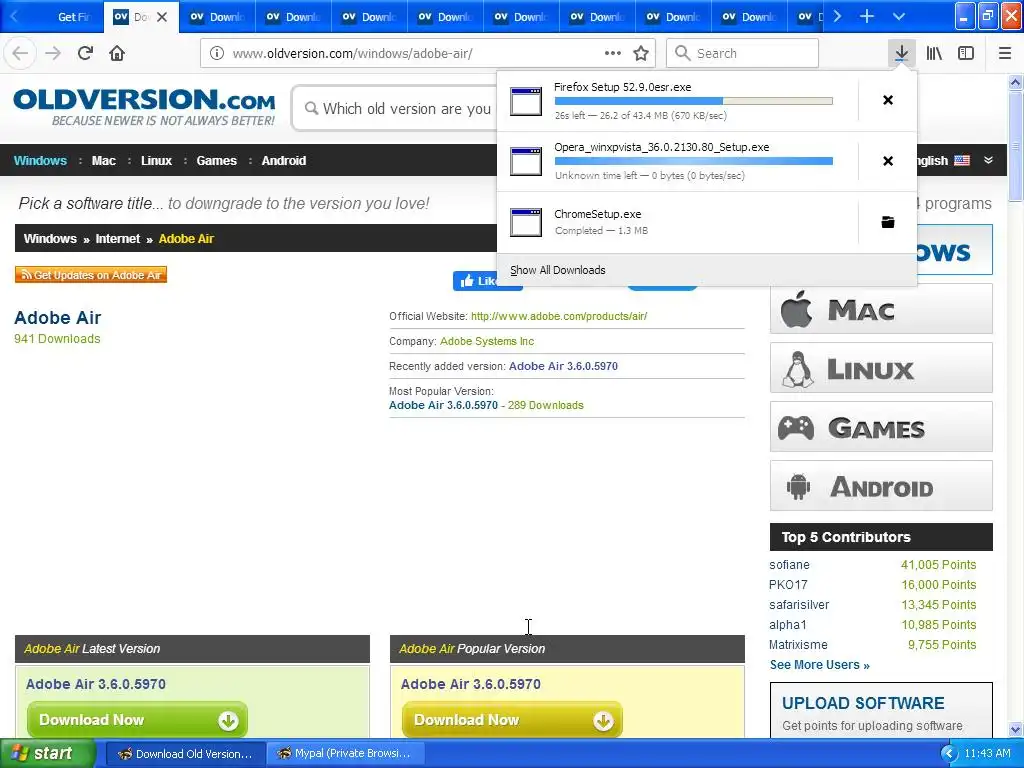Open most popular version Adobe Air 3.6.0.5970
This screenshot has height=768, width=1024.
point(443,405)
